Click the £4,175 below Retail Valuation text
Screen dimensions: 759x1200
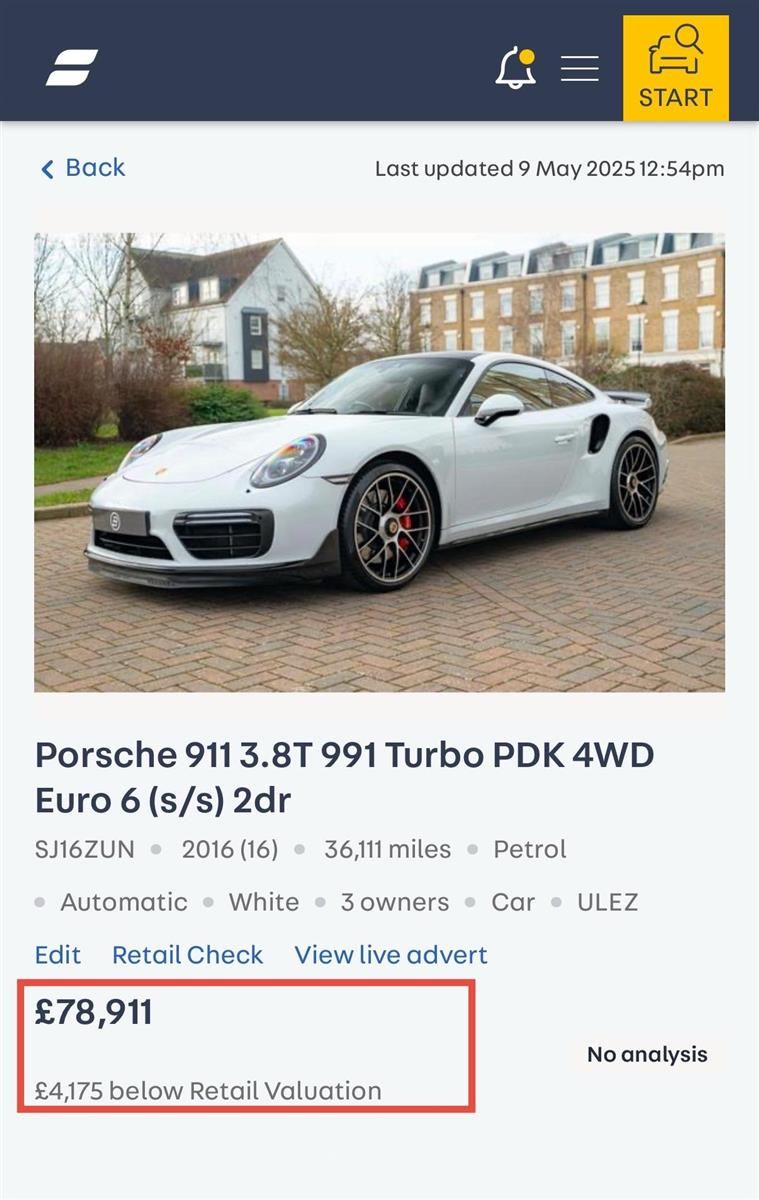[208, 1090]
